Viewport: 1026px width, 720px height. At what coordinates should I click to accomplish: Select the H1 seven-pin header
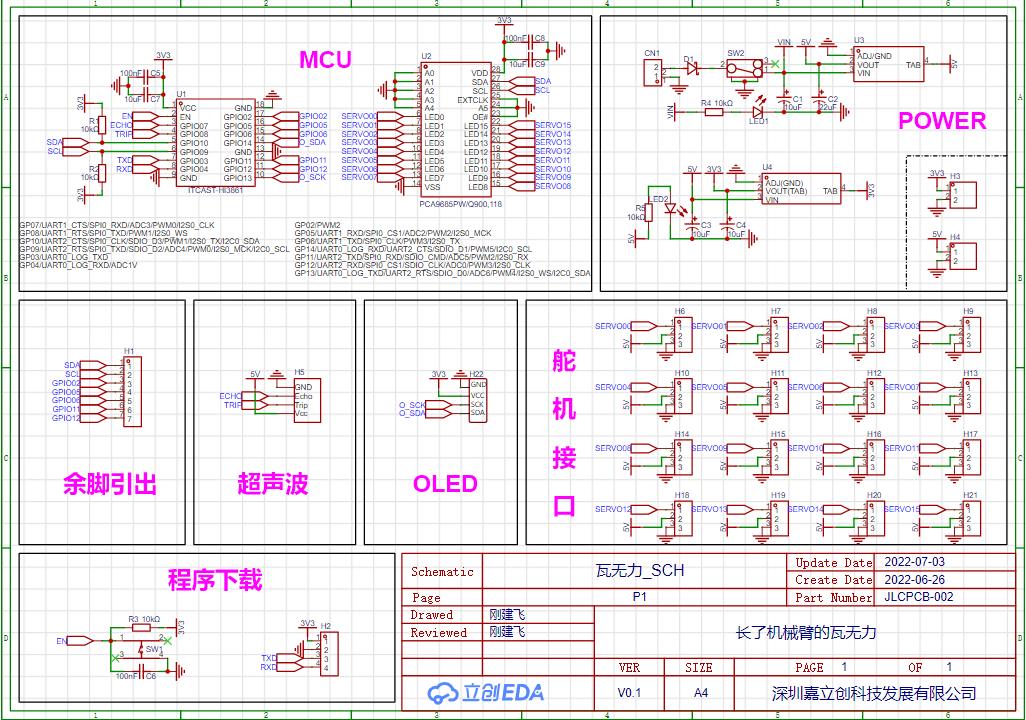point(133,392)
